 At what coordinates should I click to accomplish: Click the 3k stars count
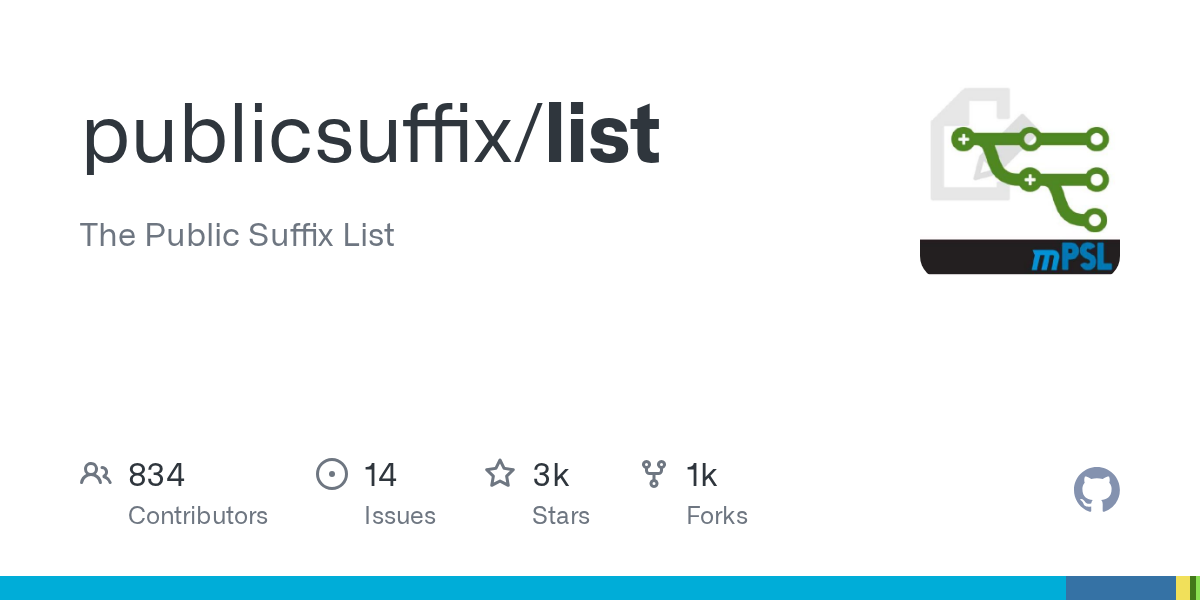551,475
